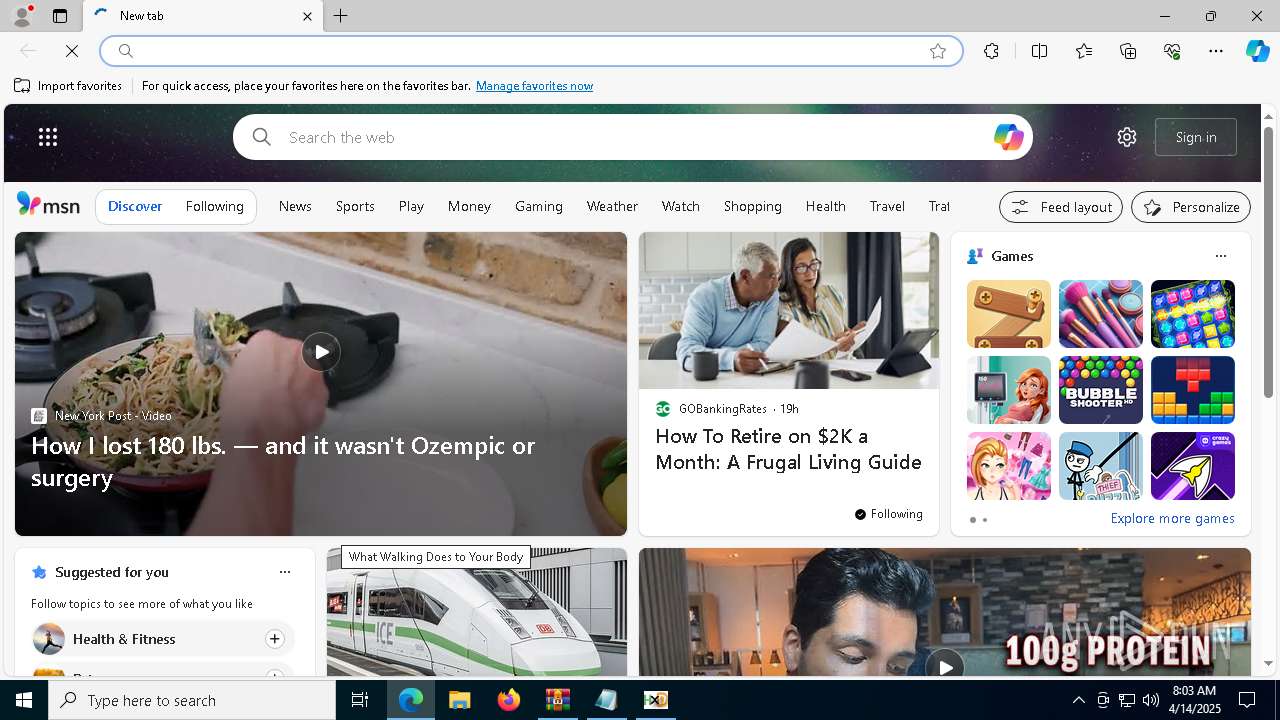Play the 180 lbs weight loss video
Viewport: 1280px width, 720px height.
(321, 352)
